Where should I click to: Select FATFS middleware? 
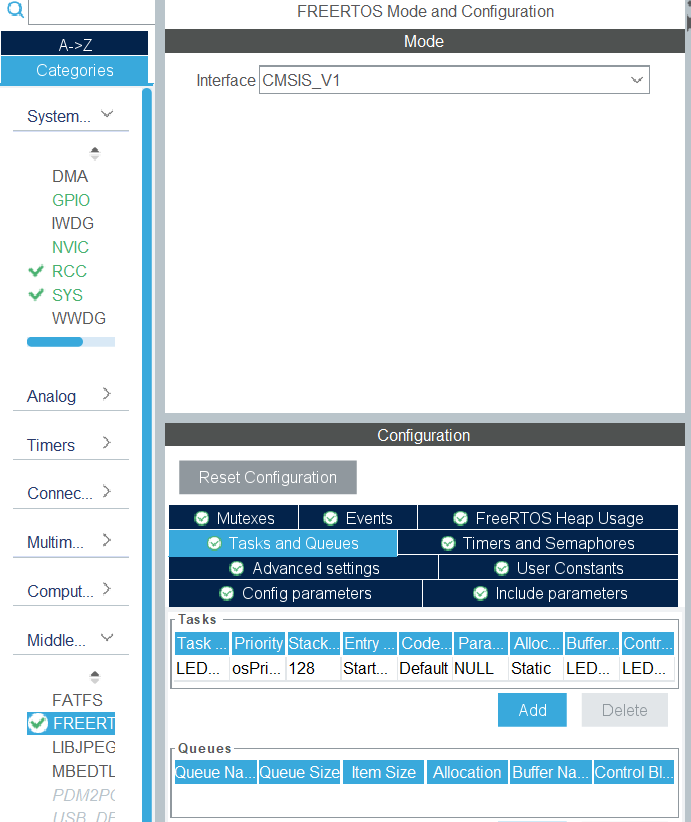77,700
